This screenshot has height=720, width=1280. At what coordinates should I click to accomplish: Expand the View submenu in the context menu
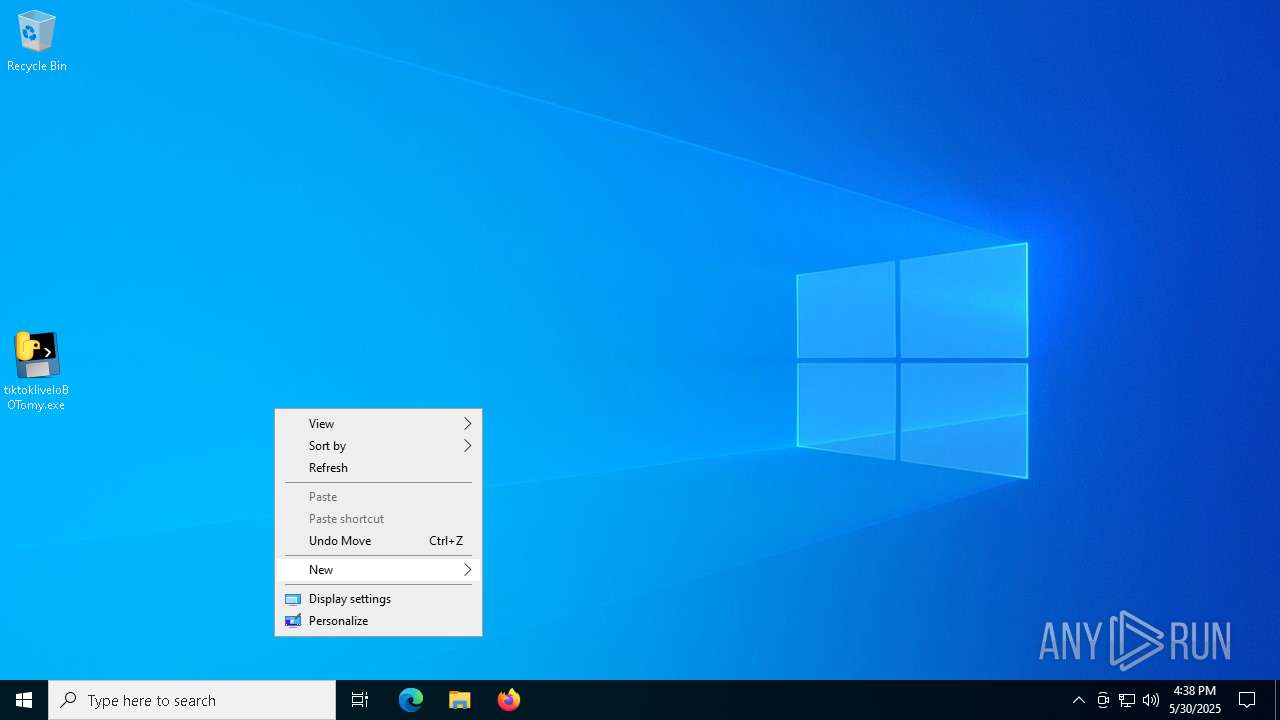tap(378, 424)
